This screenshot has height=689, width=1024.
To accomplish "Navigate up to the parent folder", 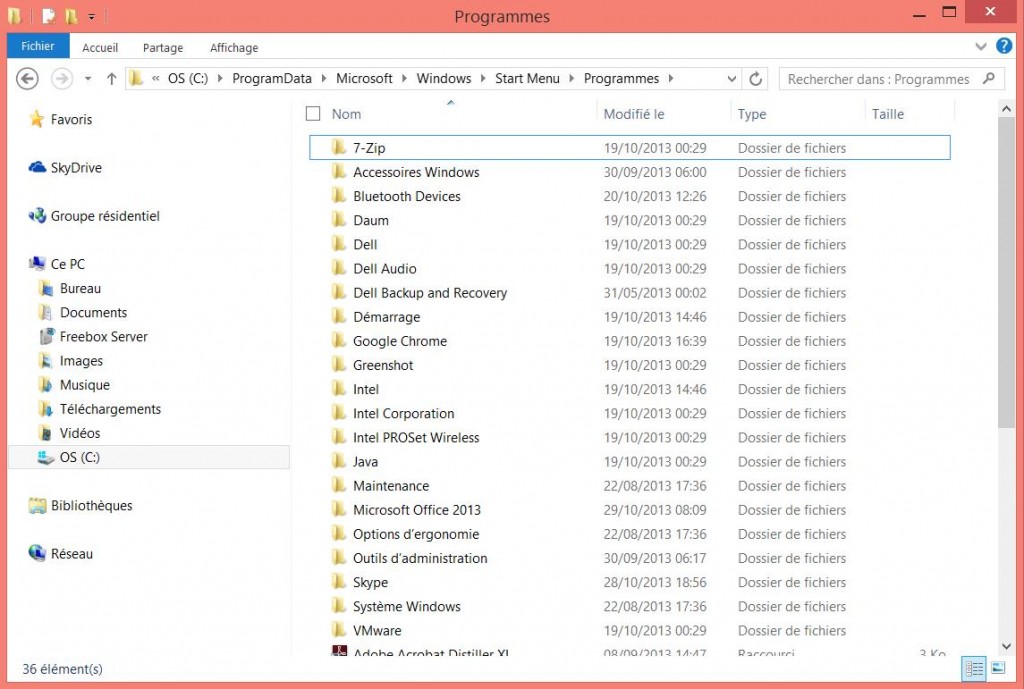I will pyautogui.click(x=110, y=78).
